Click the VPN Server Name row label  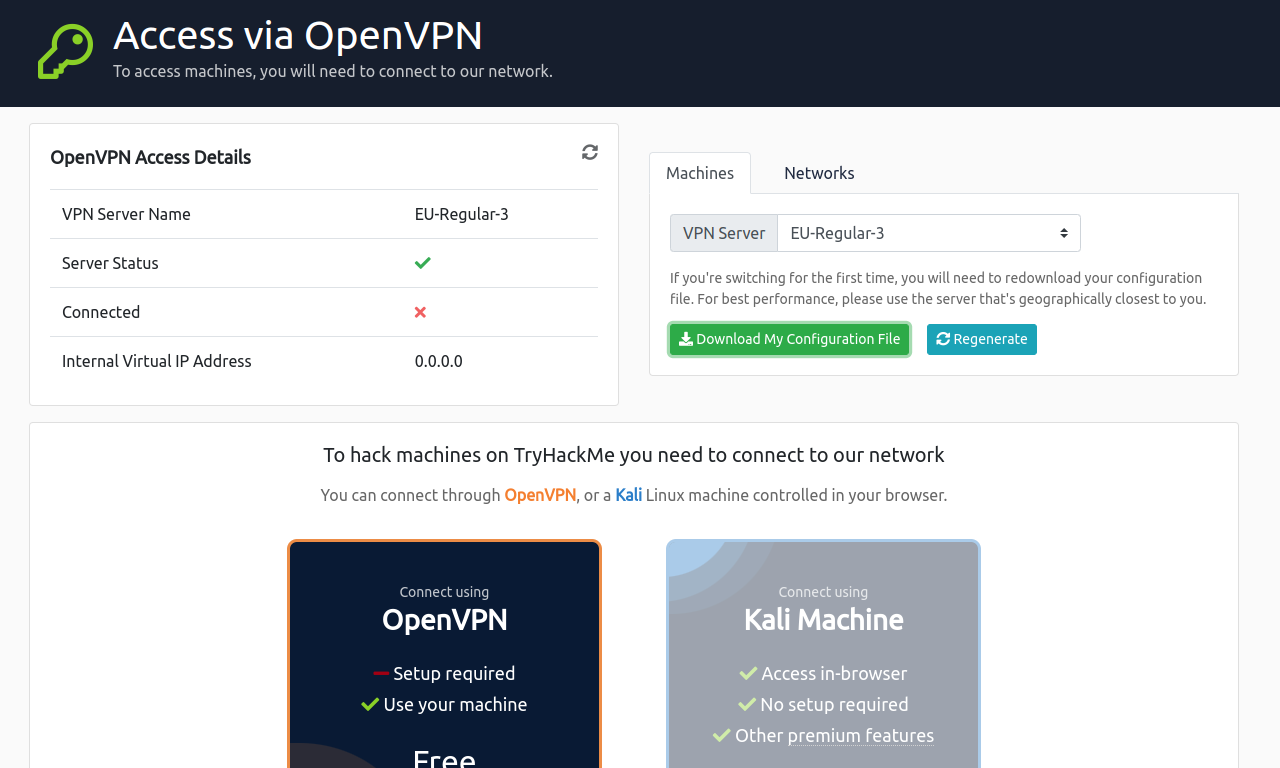(126, 214)
